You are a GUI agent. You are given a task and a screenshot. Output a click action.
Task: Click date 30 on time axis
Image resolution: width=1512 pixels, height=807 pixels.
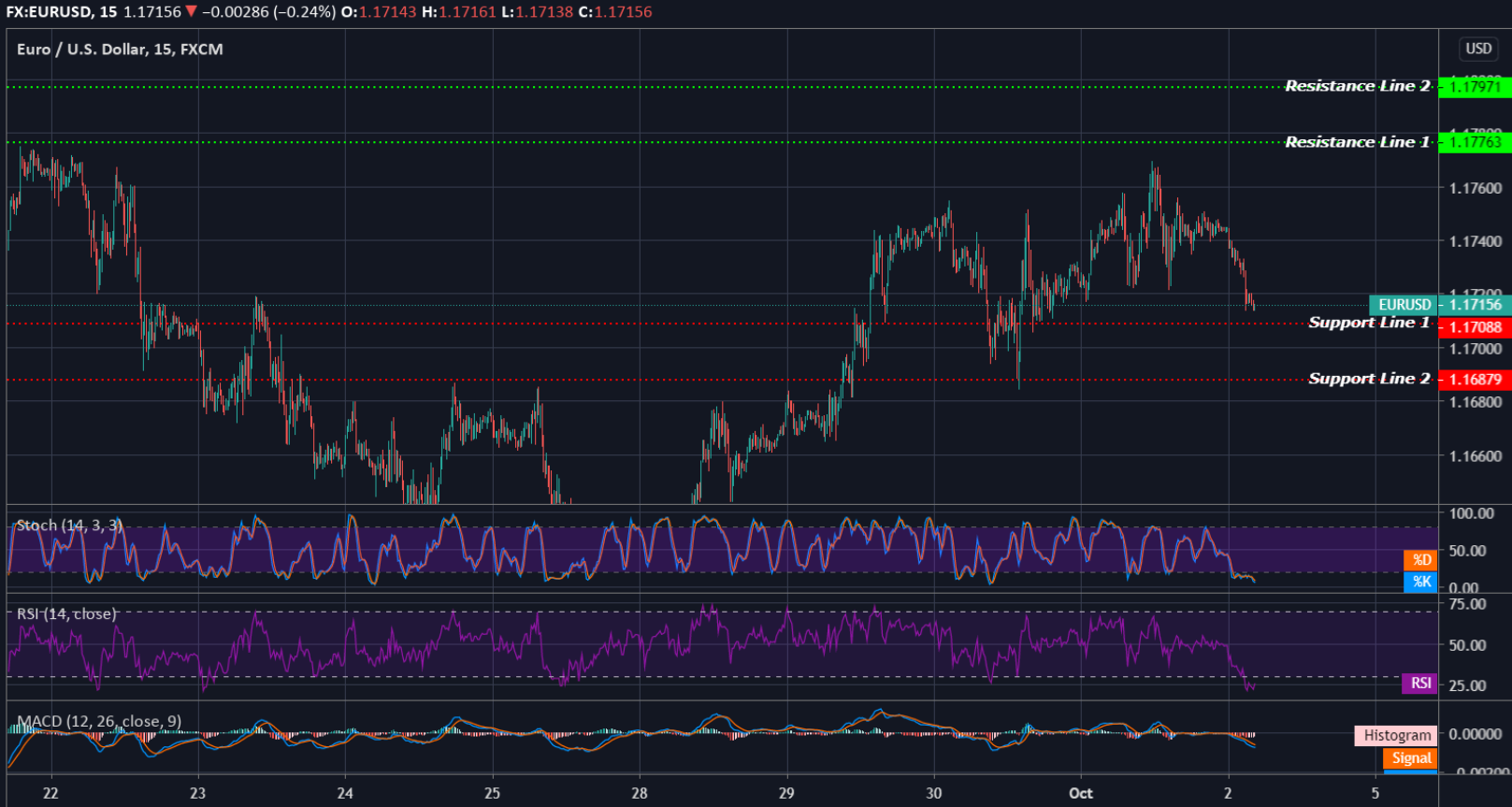tap(934, 793)
